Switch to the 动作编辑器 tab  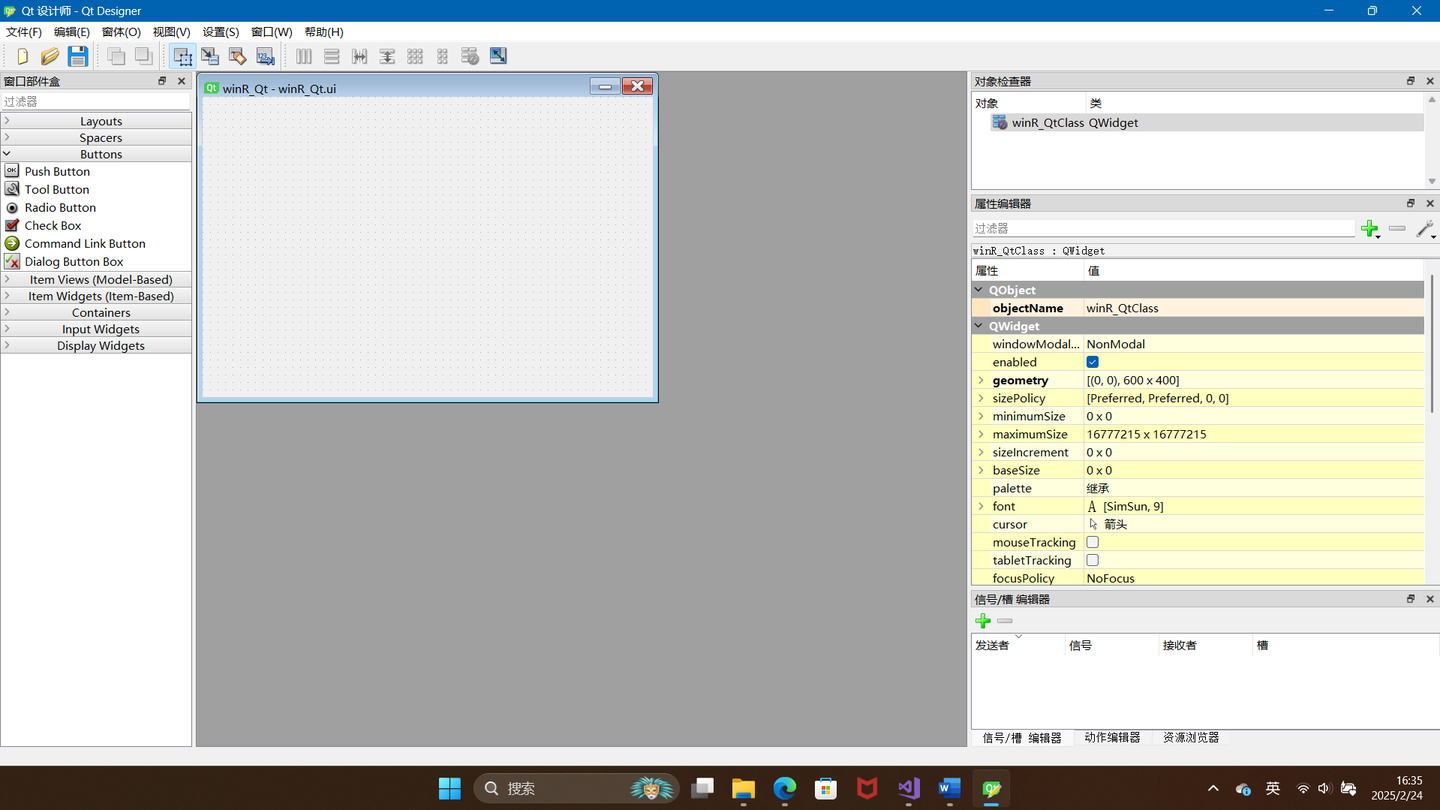coord(1112,737)
